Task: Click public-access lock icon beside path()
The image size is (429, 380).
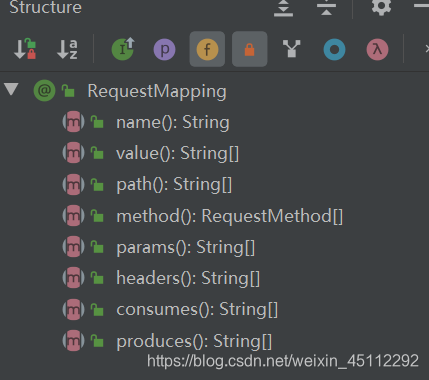Action: click(x=97, y=184)
